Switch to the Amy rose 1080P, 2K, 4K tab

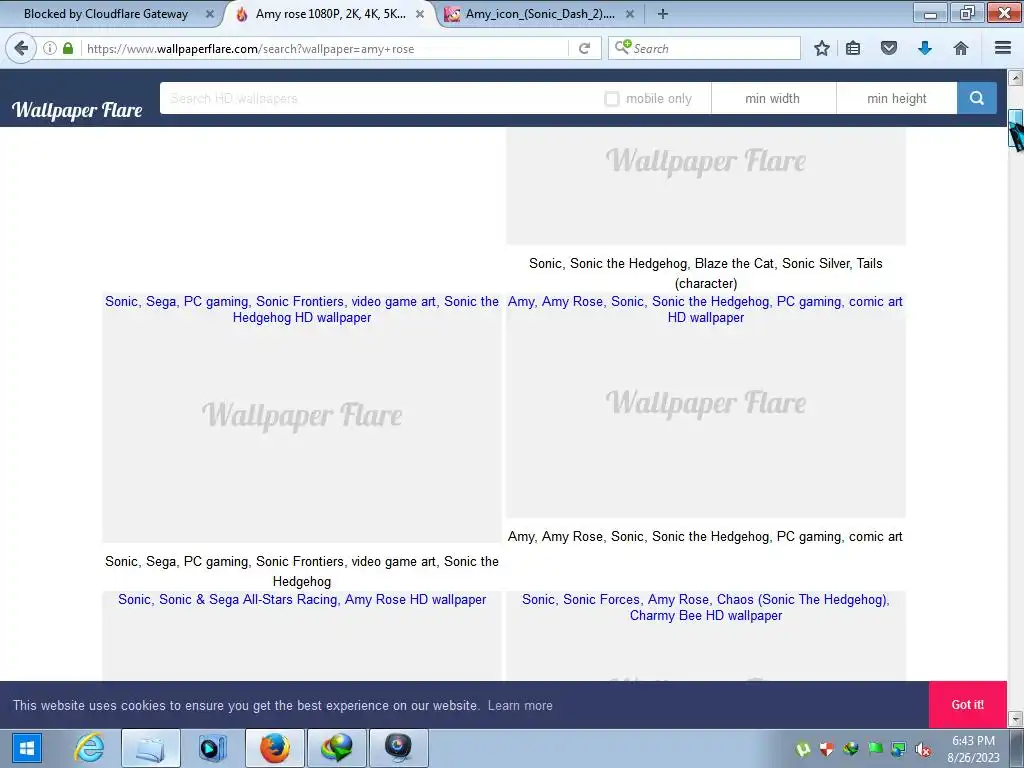coord(330,14)
